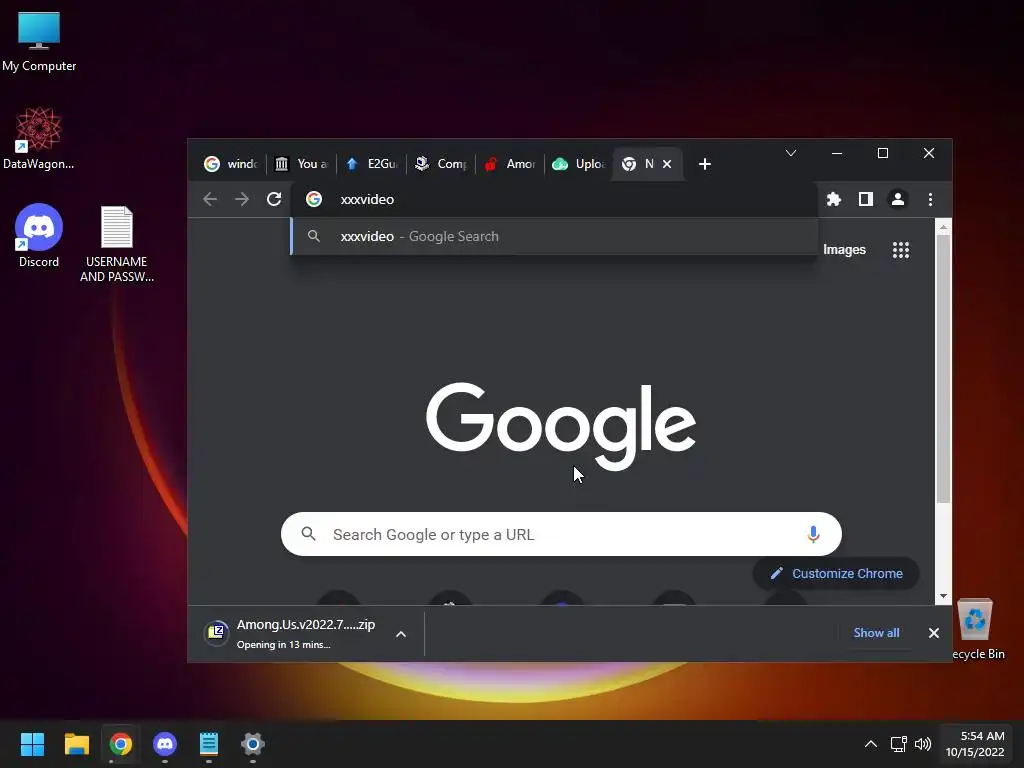Switch to the E2Gu tab
1024x768 pixels.
pos(372,164)
